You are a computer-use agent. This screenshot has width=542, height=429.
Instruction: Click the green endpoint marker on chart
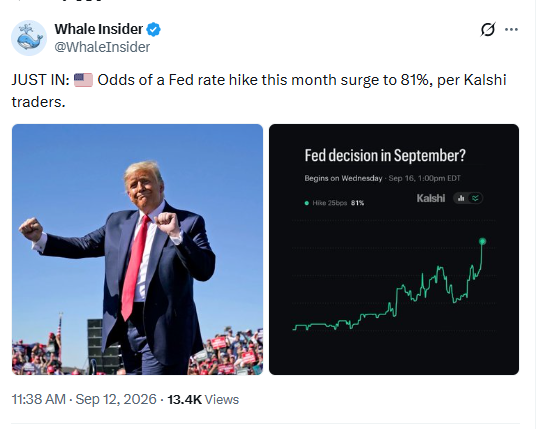point(483,241)
